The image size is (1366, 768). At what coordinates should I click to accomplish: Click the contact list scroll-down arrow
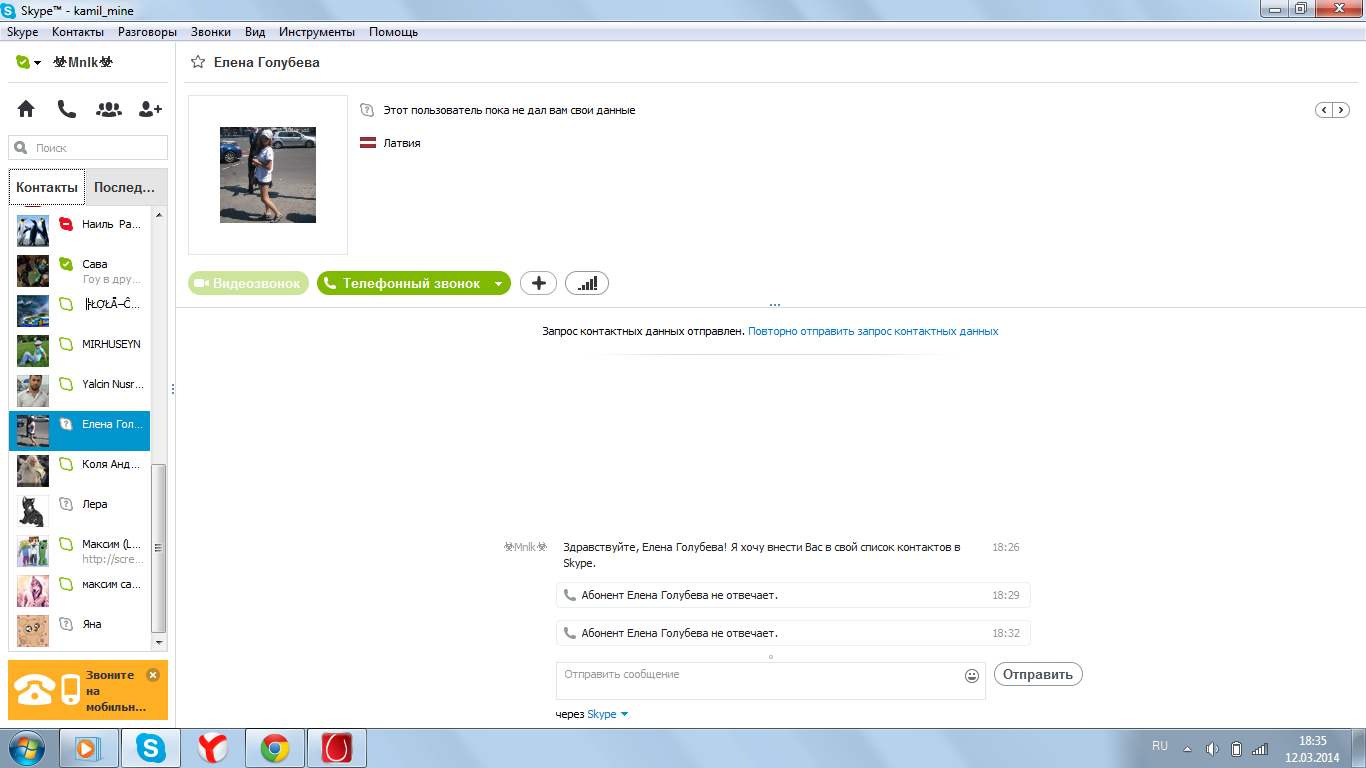(159, 642)
